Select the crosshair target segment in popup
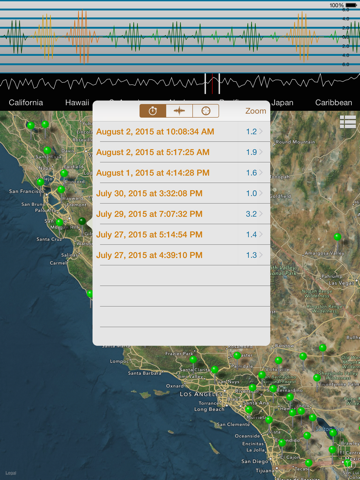Viewport: 360px width, 480px height. 206,111
